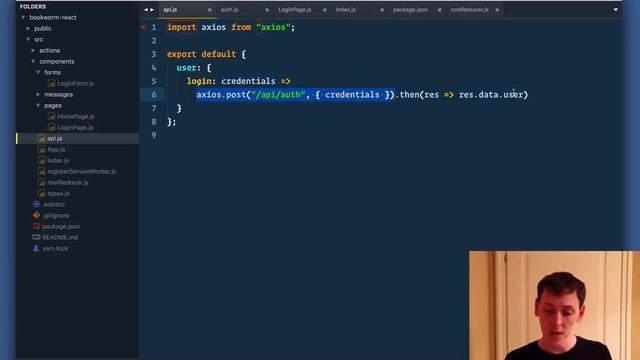The width and height of the screenshot is (640, 360).
Task: Collapse the forms folder
Action: click(x=38, y=72)
